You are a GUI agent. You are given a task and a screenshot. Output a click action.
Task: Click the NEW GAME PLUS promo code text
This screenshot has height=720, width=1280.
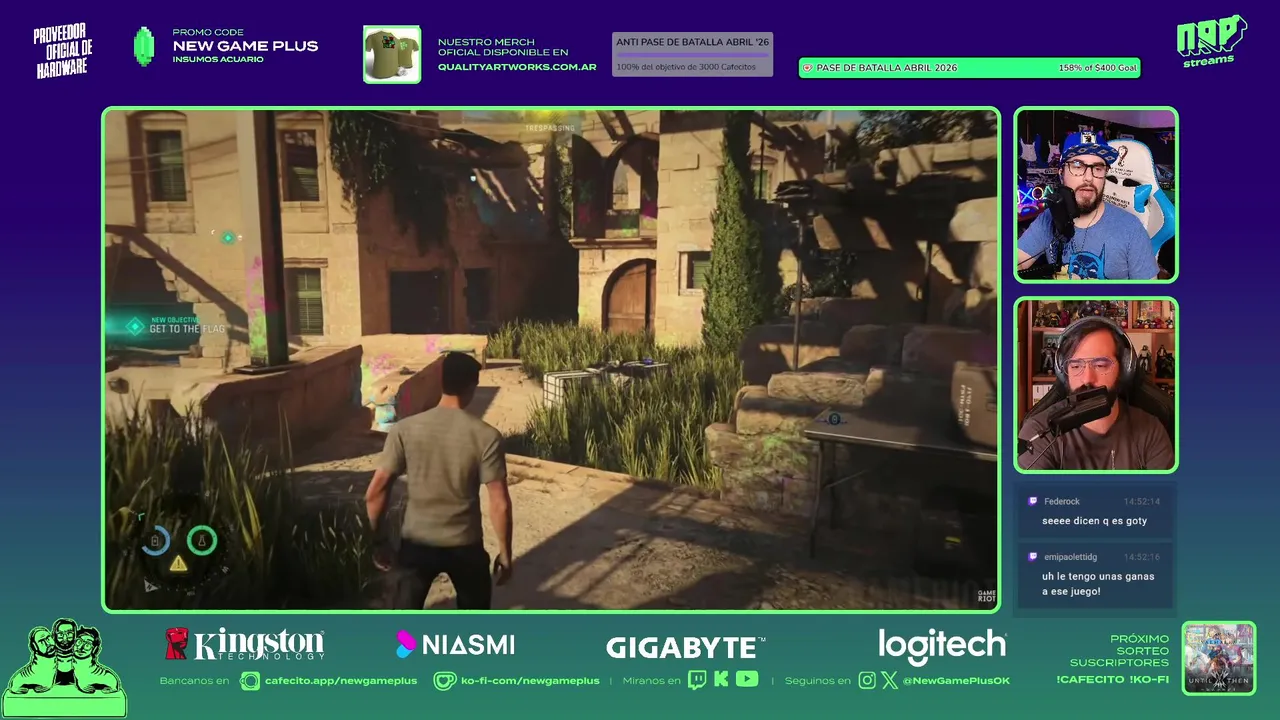click(x=245, y=46)
